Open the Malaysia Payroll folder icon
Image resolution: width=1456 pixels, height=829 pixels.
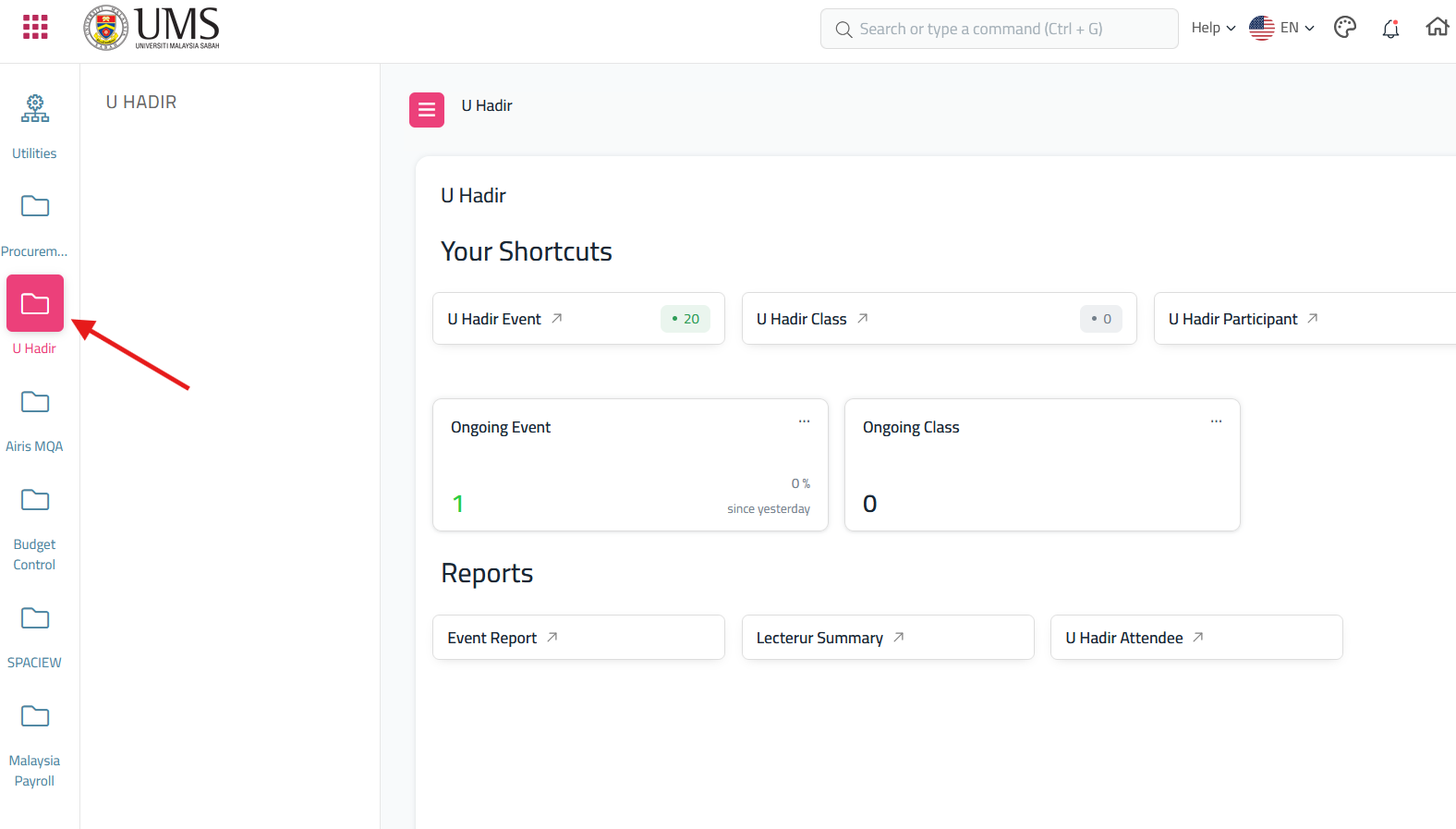click(35, 716)
